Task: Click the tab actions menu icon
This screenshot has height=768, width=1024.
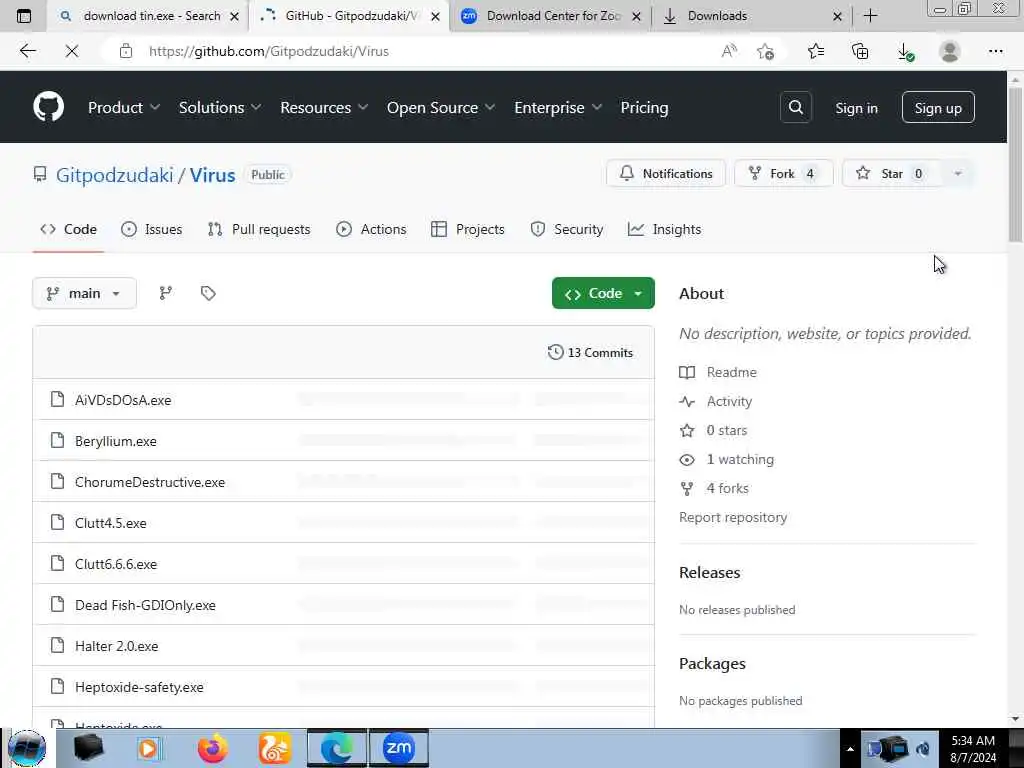Action: tap(24, 16)
